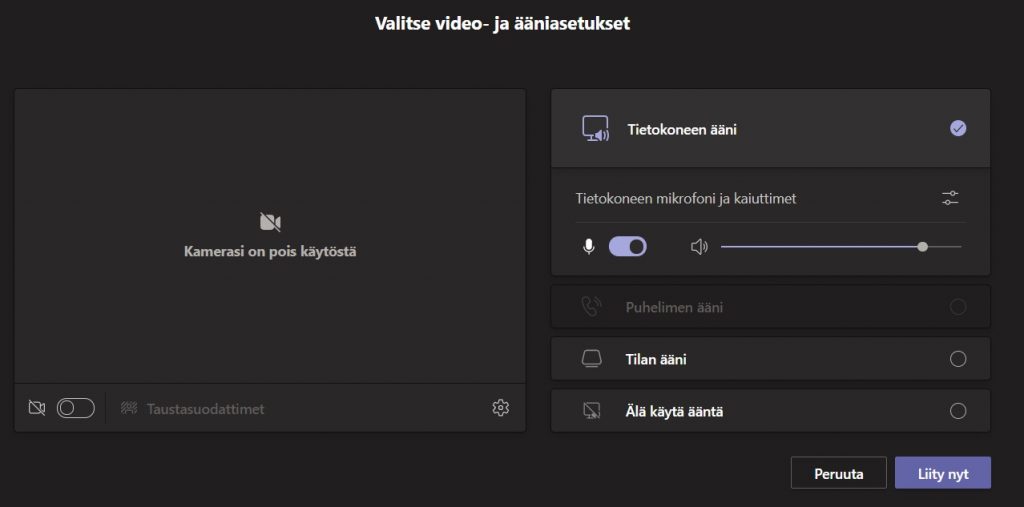Switch off the microphone toggle
This screenshot has height=507, width=1024.
(628, 246)
